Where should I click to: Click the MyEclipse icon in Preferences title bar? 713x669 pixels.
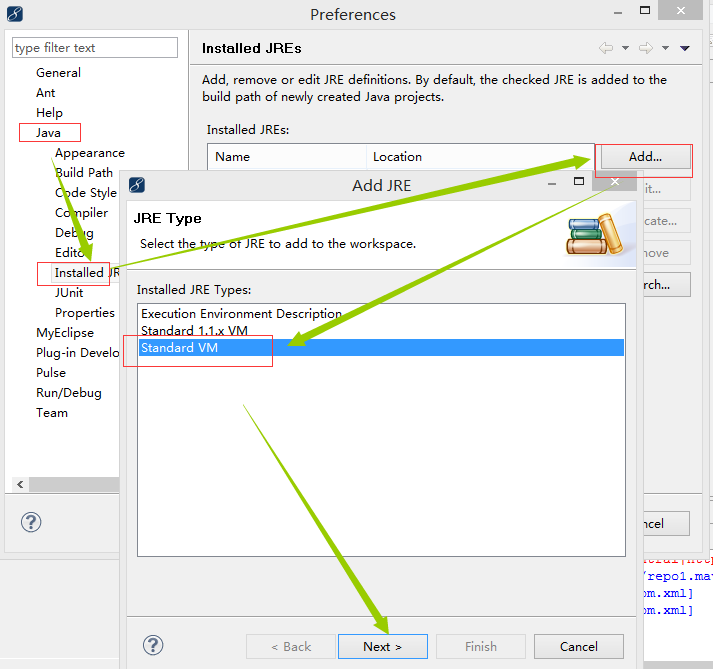click(15, 14)
